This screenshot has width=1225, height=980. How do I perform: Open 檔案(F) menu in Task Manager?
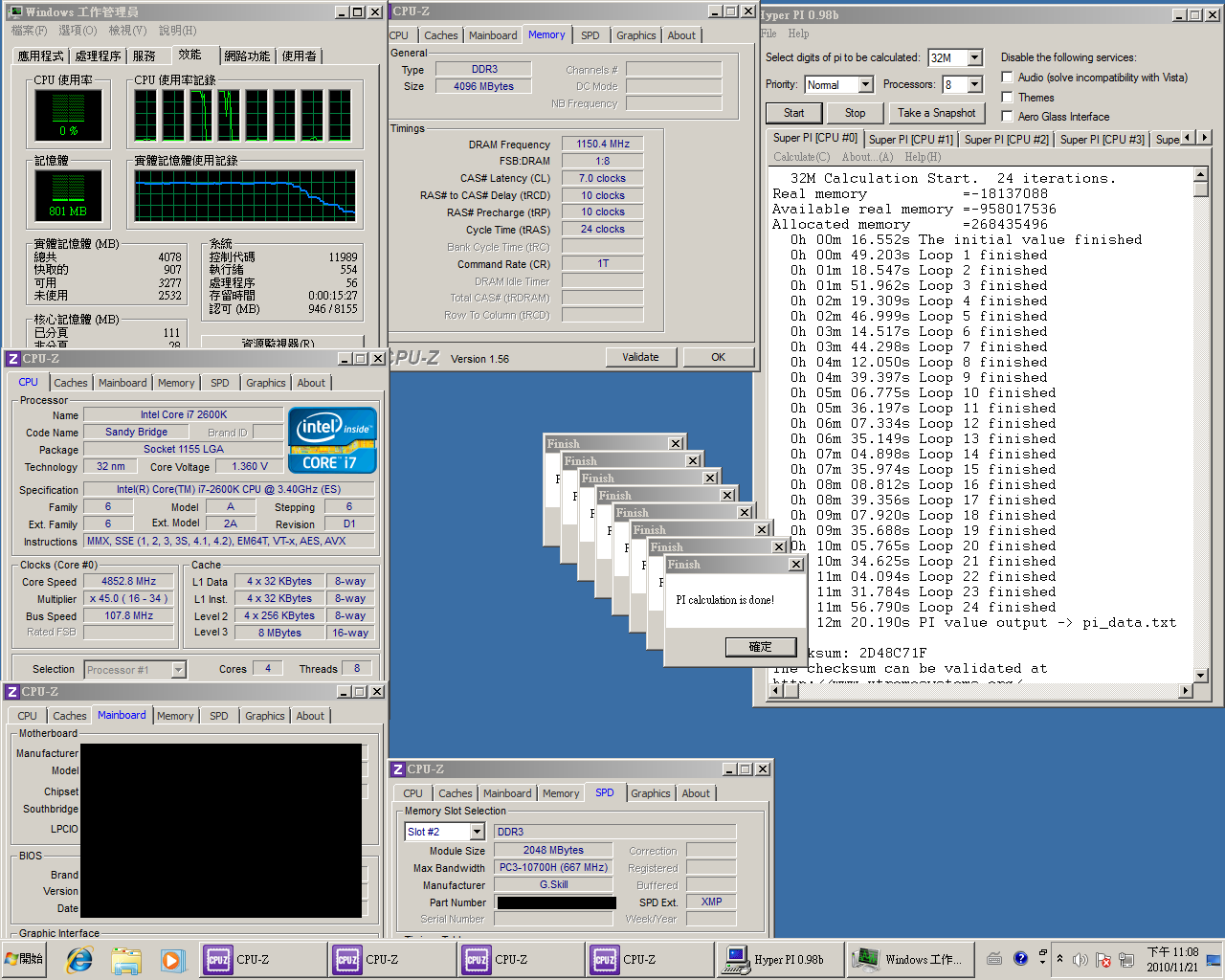coord(29,31)
